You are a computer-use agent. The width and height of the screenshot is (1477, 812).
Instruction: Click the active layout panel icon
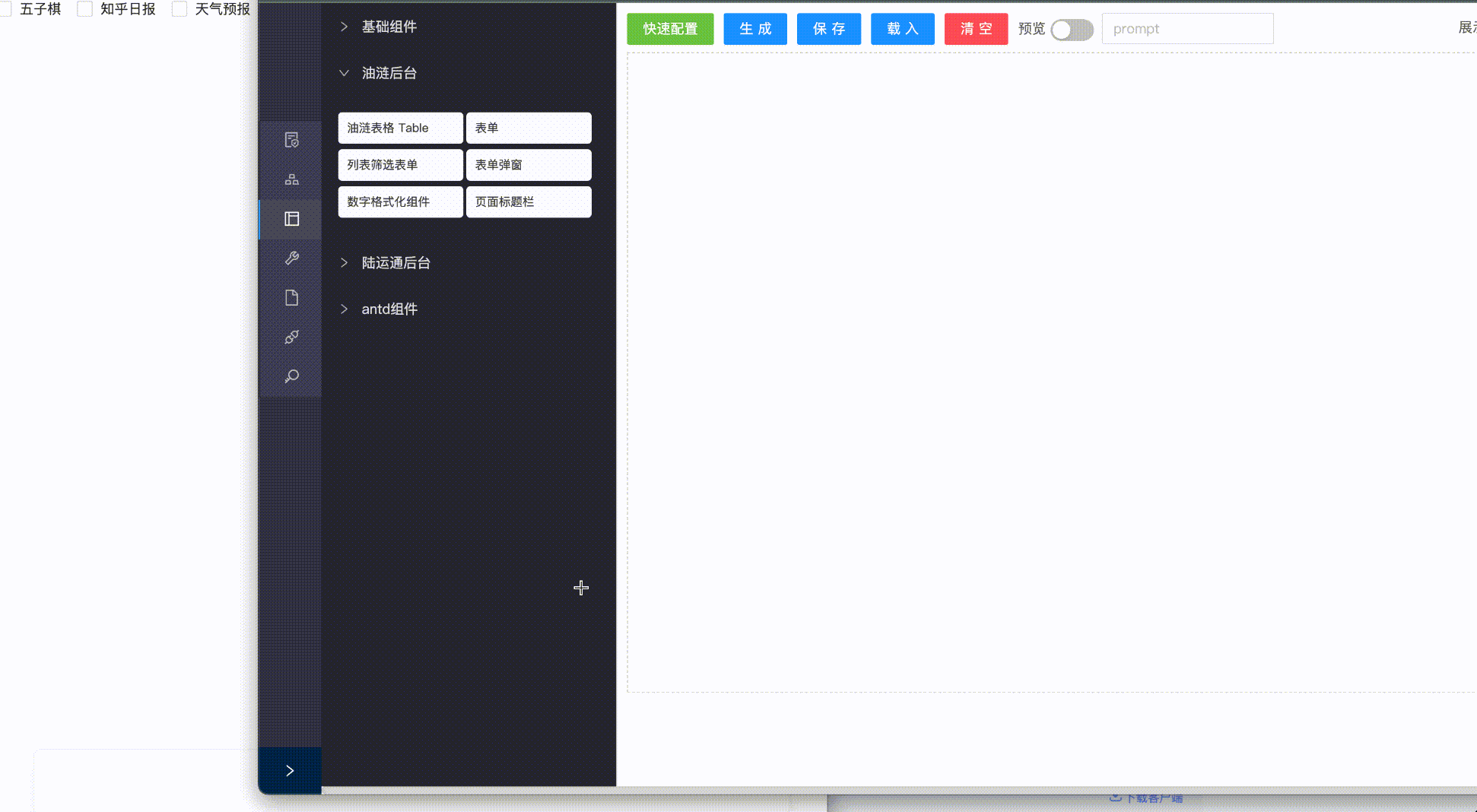tap(291, 219)
